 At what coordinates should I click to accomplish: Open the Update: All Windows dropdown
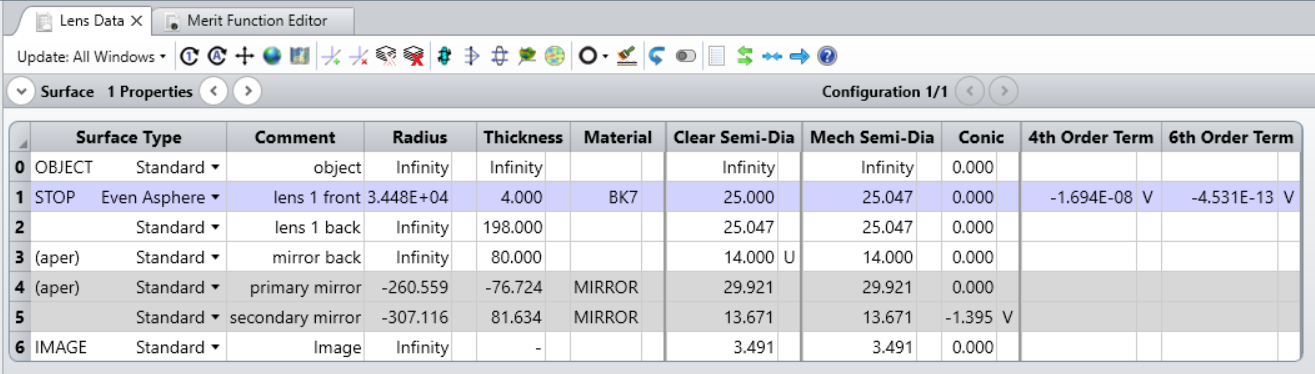pos(92,57)
